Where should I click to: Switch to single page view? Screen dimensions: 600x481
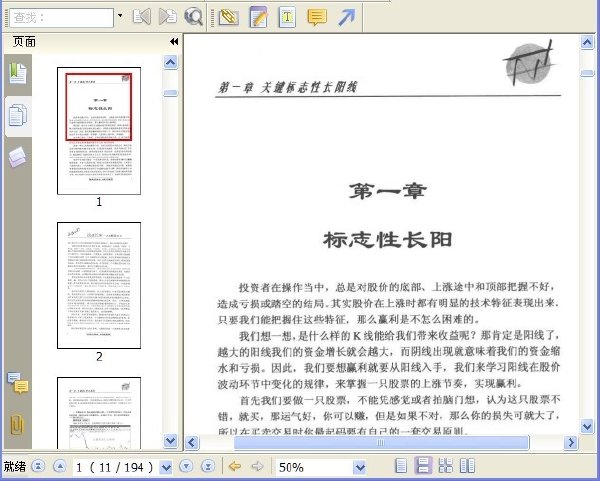click(x=401, y=466)
